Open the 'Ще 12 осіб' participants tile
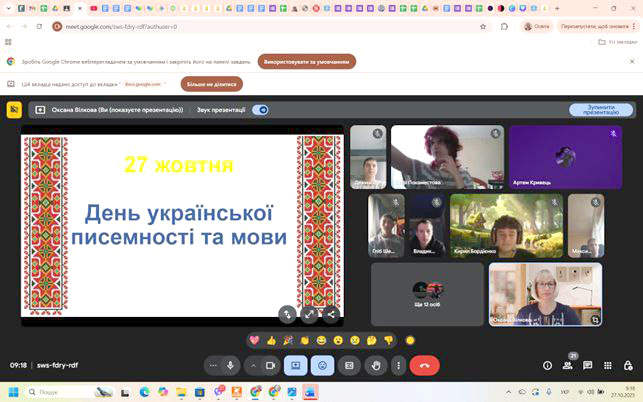 coord(427,294)
